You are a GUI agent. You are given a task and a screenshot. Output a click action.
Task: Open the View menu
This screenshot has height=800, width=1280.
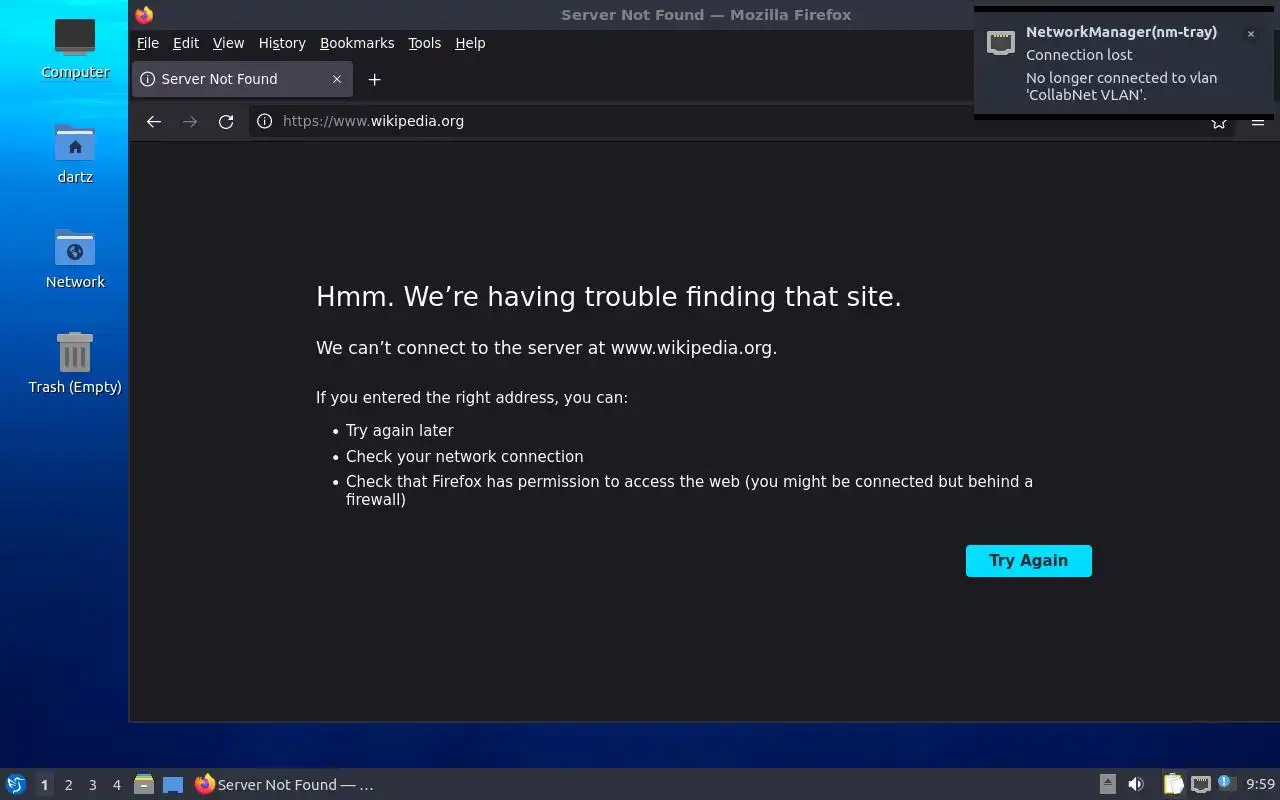click(x=228, y=43)
